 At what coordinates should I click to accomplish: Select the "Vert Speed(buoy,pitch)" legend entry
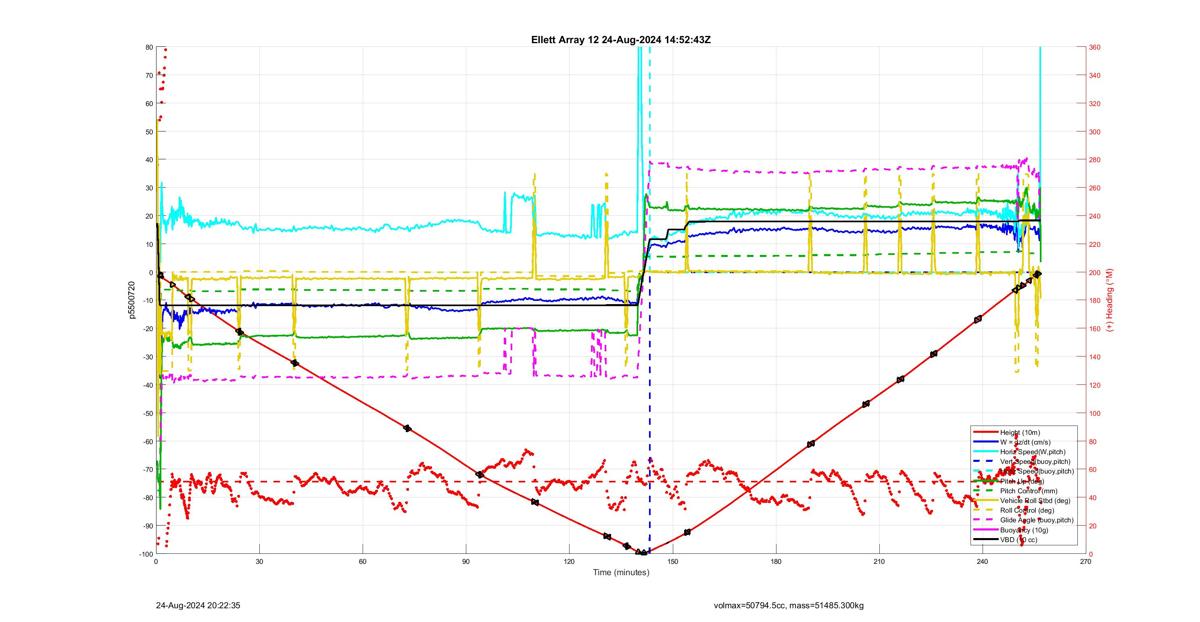pyautogui.click(x=1020, y=461)
